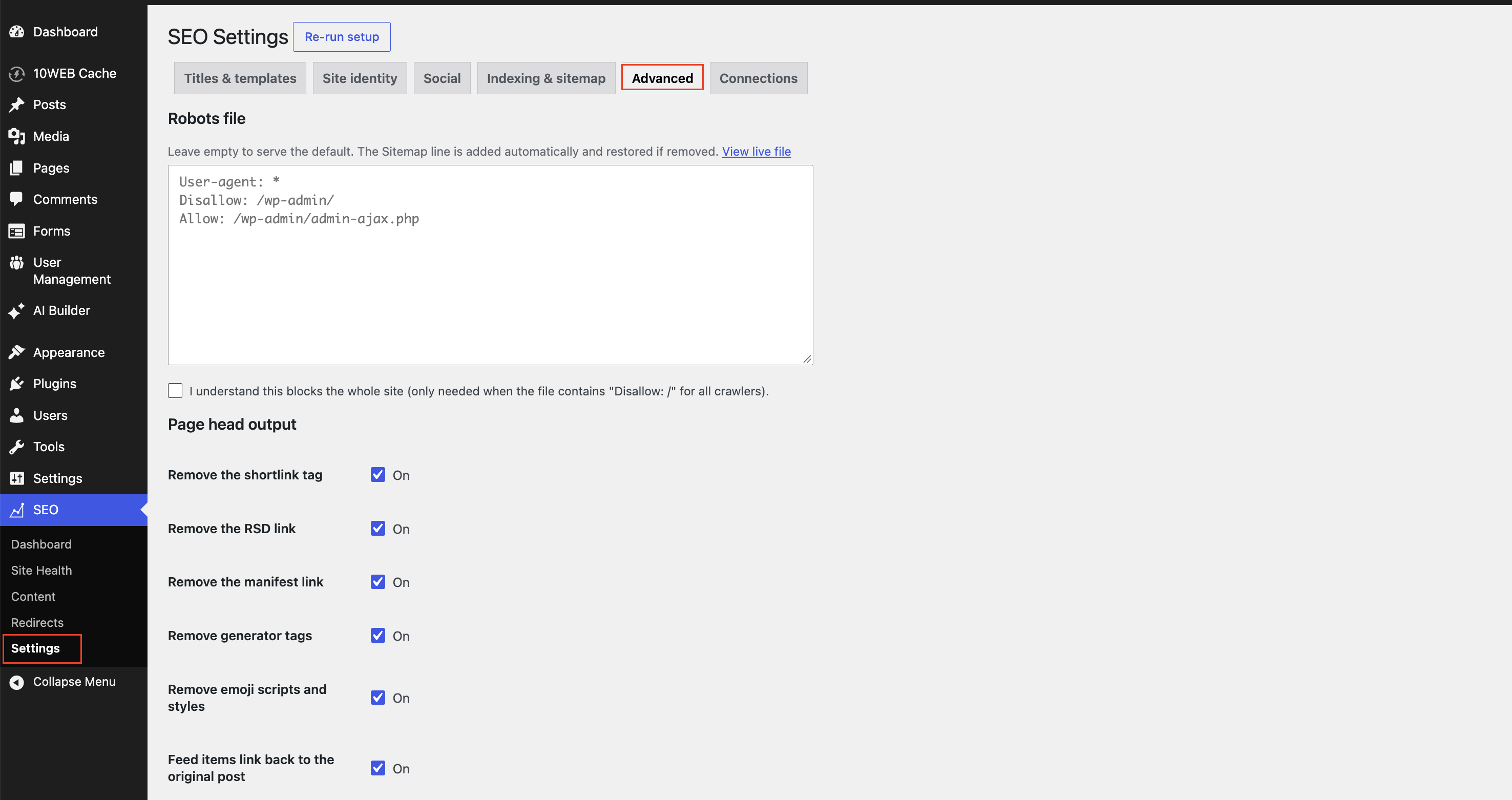Open SEO Site Health submenu item
The image size is (1512, 800).
tap(41, 571)
